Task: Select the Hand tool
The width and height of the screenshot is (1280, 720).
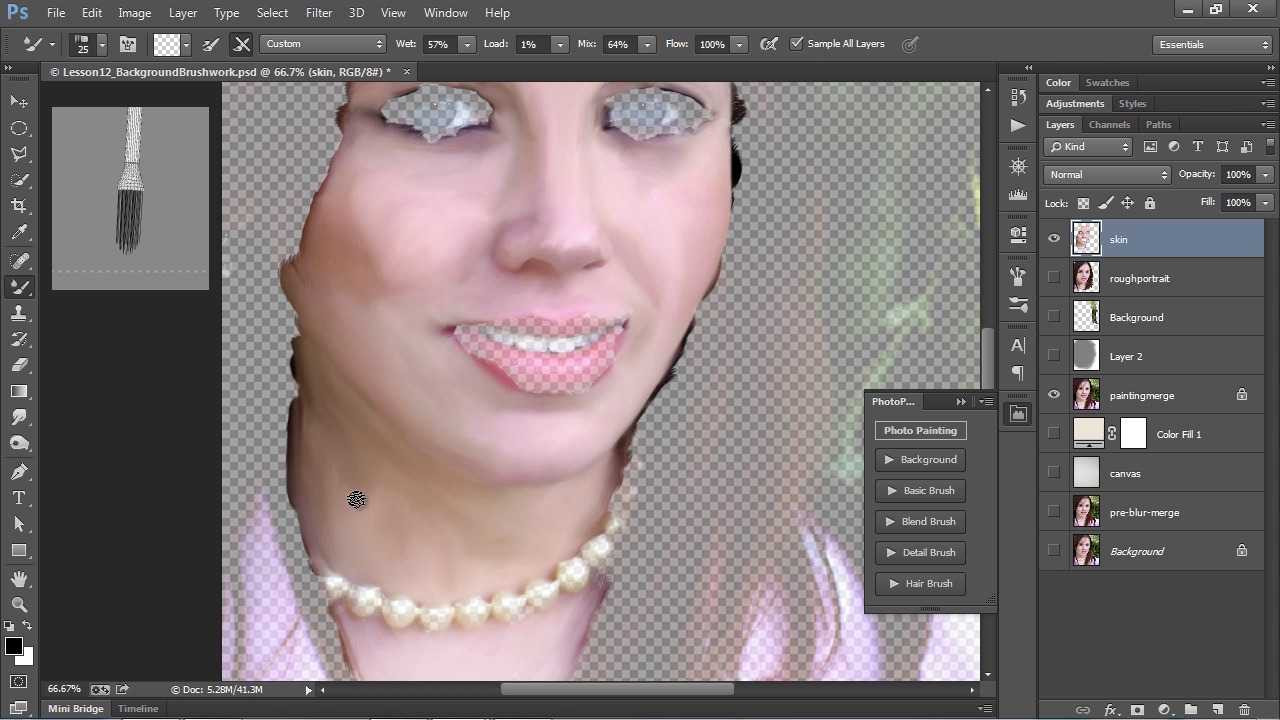Action: [x=19, y=579]
